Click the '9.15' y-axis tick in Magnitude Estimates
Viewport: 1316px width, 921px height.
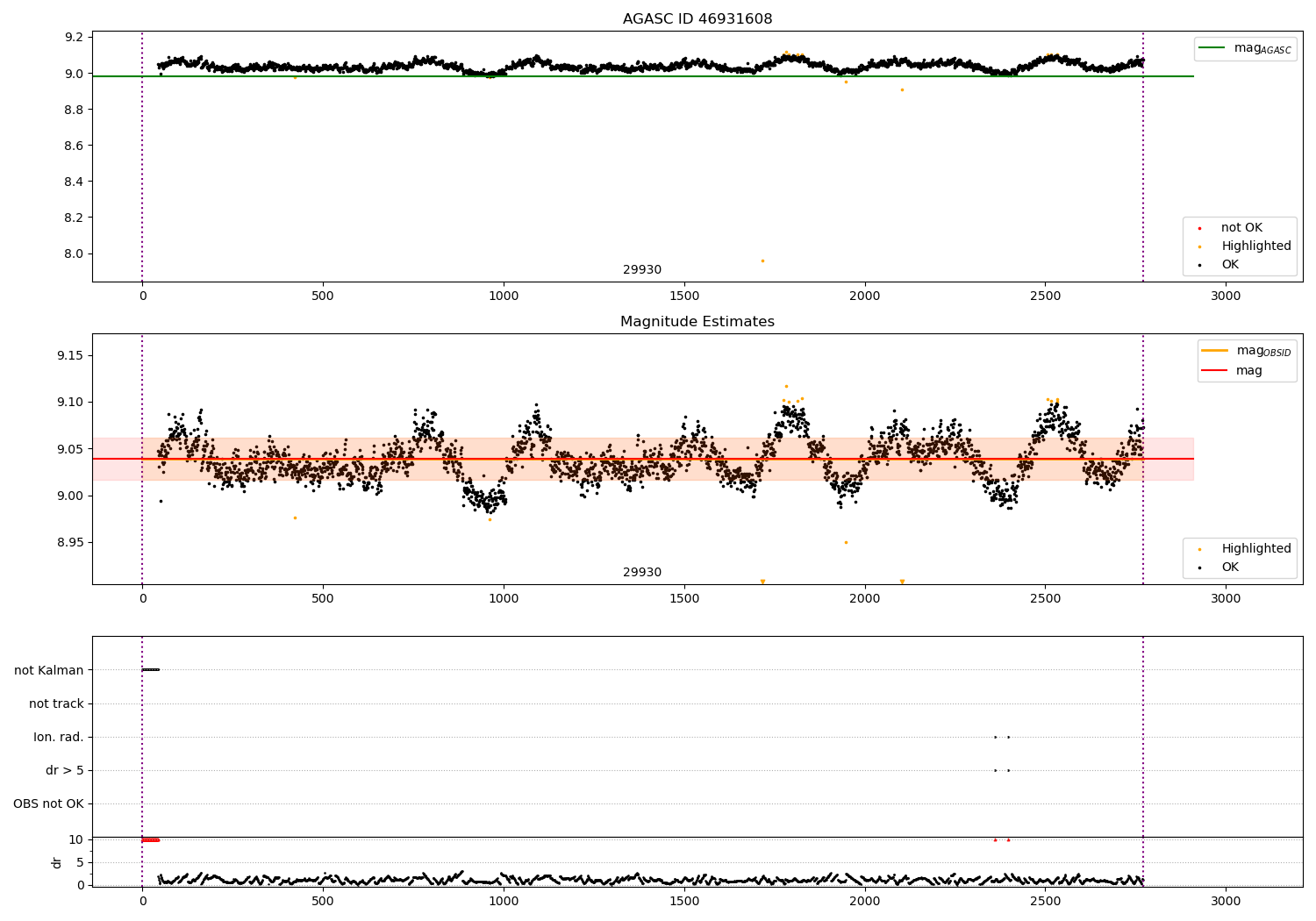click(70, 356)
